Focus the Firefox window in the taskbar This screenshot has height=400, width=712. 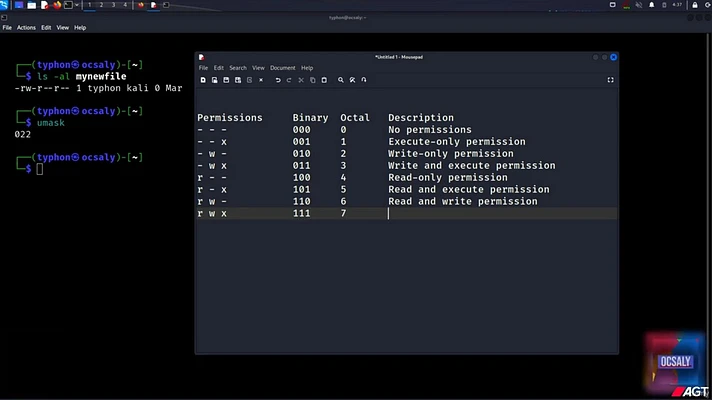tap(141, 5)
